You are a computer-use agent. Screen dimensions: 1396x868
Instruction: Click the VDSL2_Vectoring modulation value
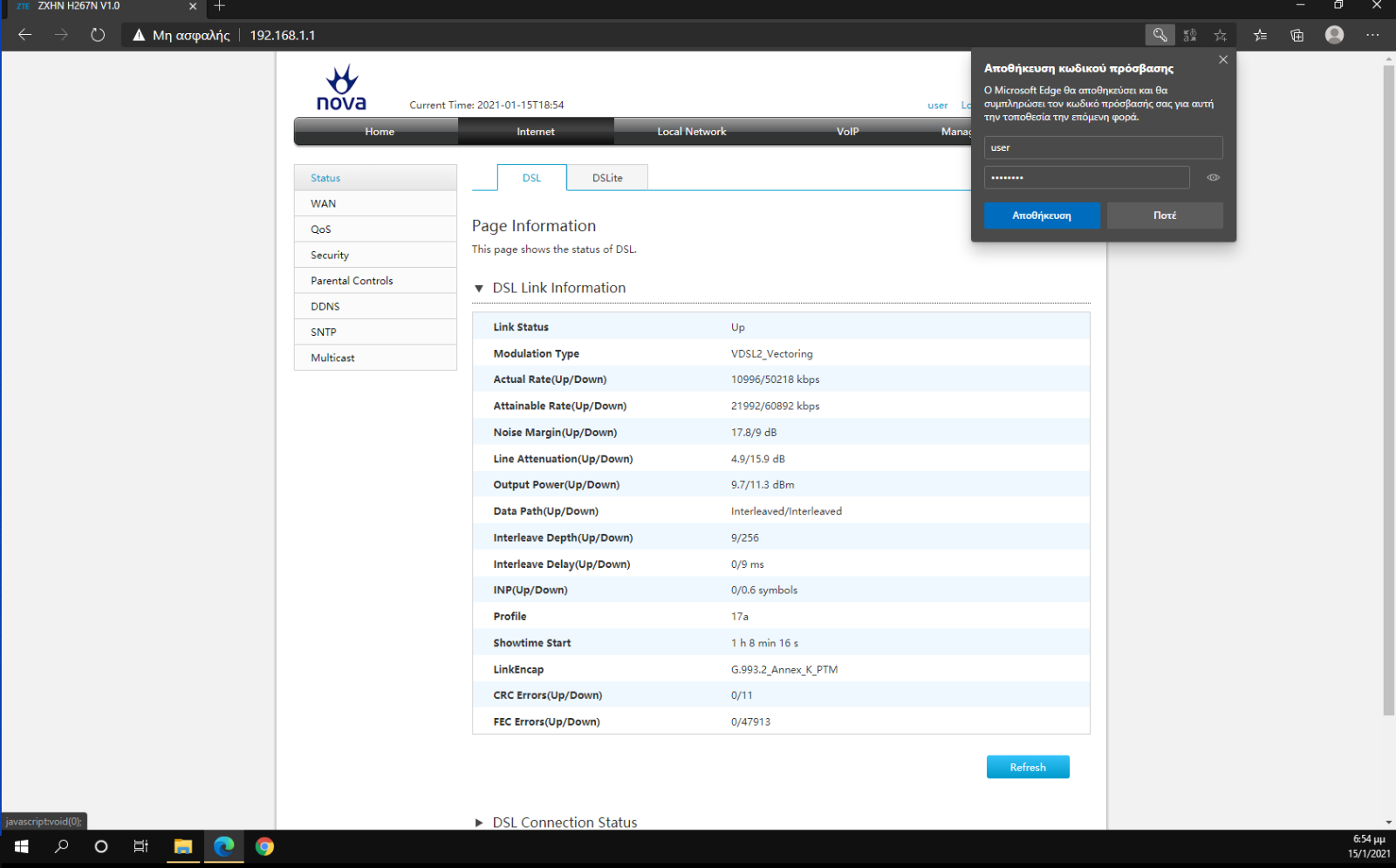pyautogui.click(x=771, y=353)
